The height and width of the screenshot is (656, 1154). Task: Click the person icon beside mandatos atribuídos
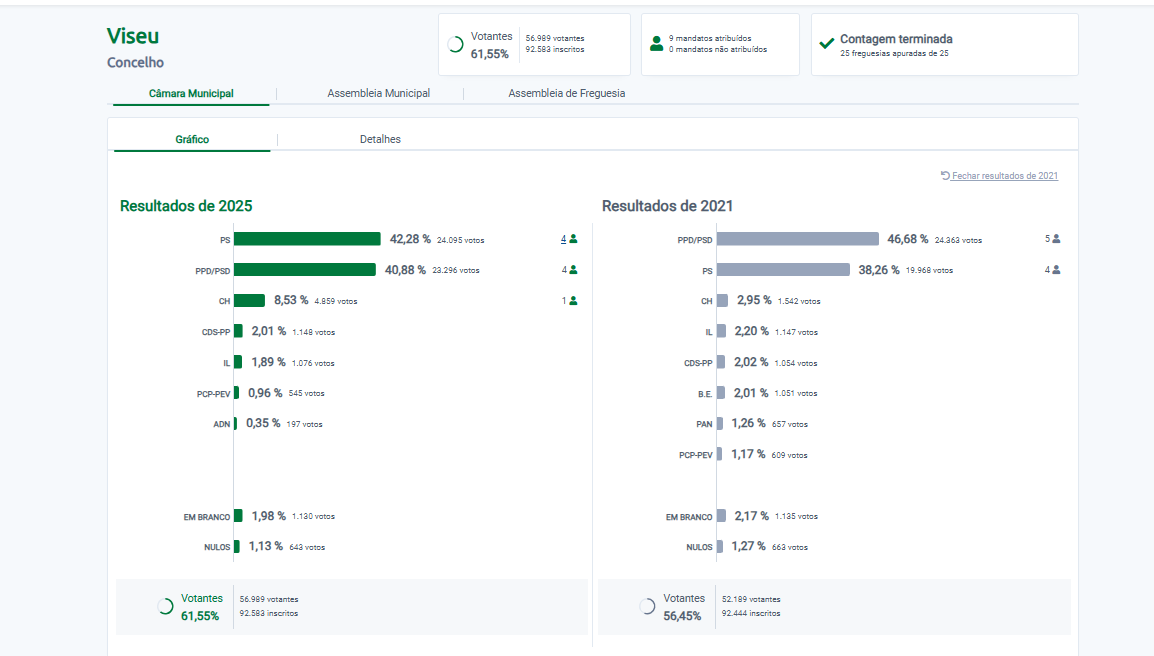(x=656, y=44)
